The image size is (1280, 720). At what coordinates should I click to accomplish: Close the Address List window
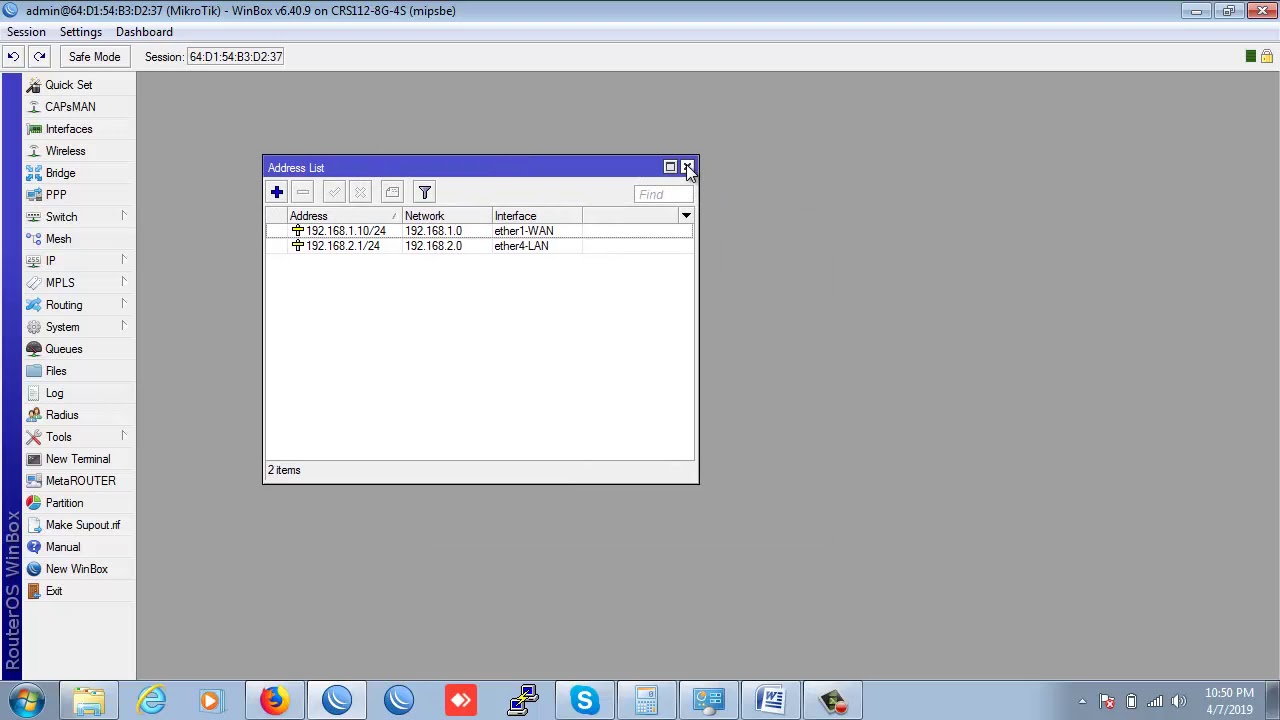pos(687,167)
